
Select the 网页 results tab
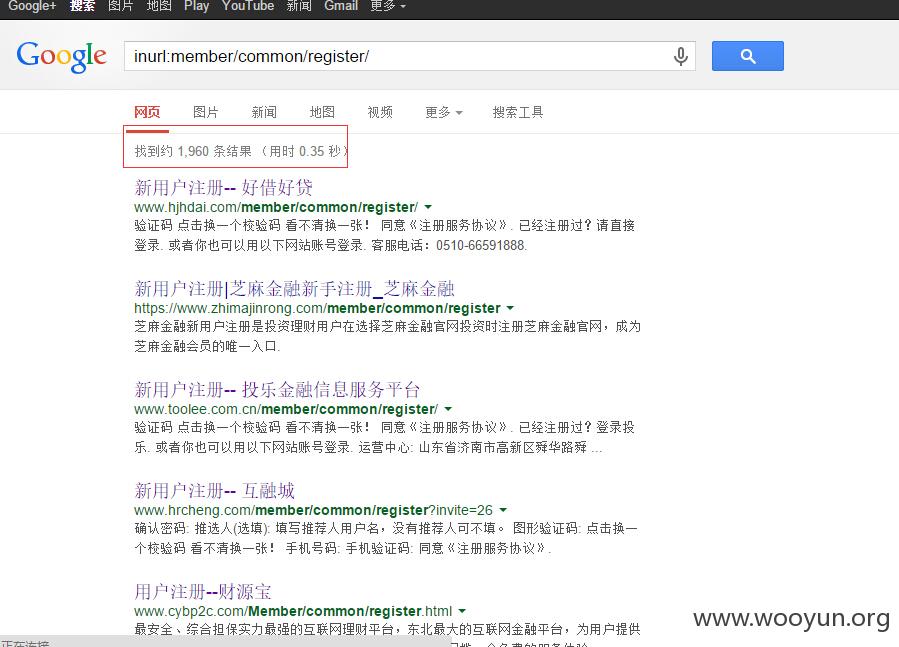147,112
